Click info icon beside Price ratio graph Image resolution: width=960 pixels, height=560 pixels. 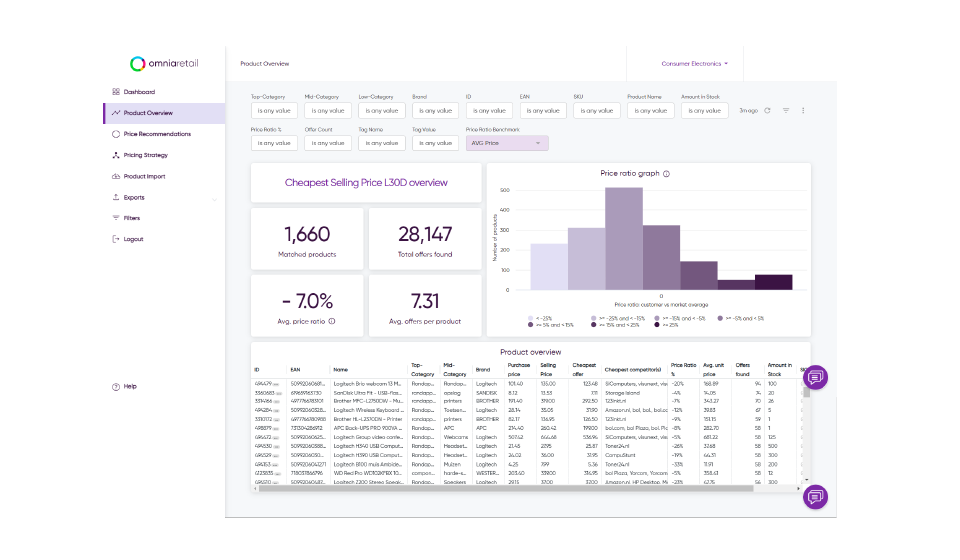667,174
